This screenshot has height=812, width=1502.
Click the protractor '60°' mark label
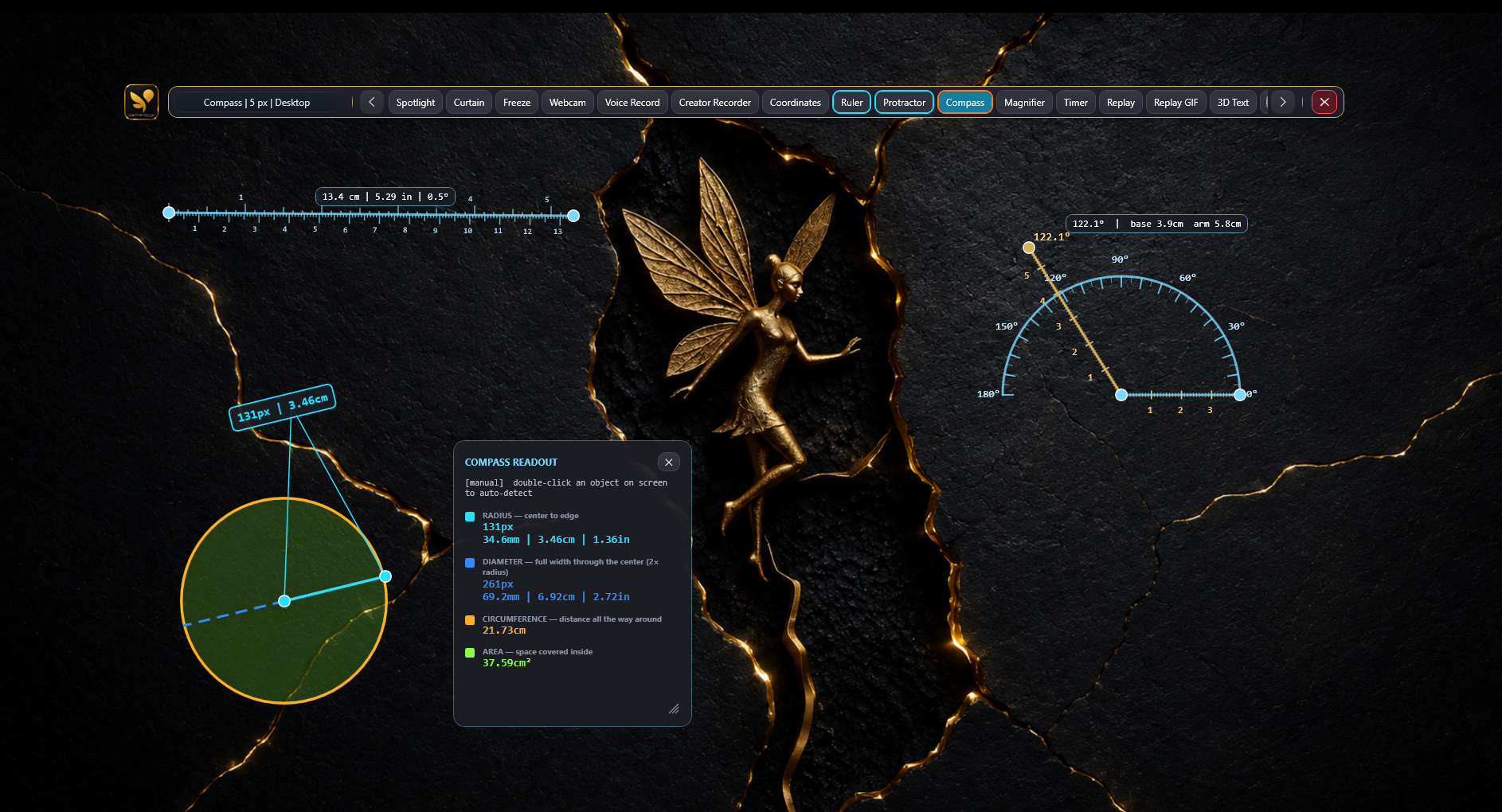coord(1187,278)
